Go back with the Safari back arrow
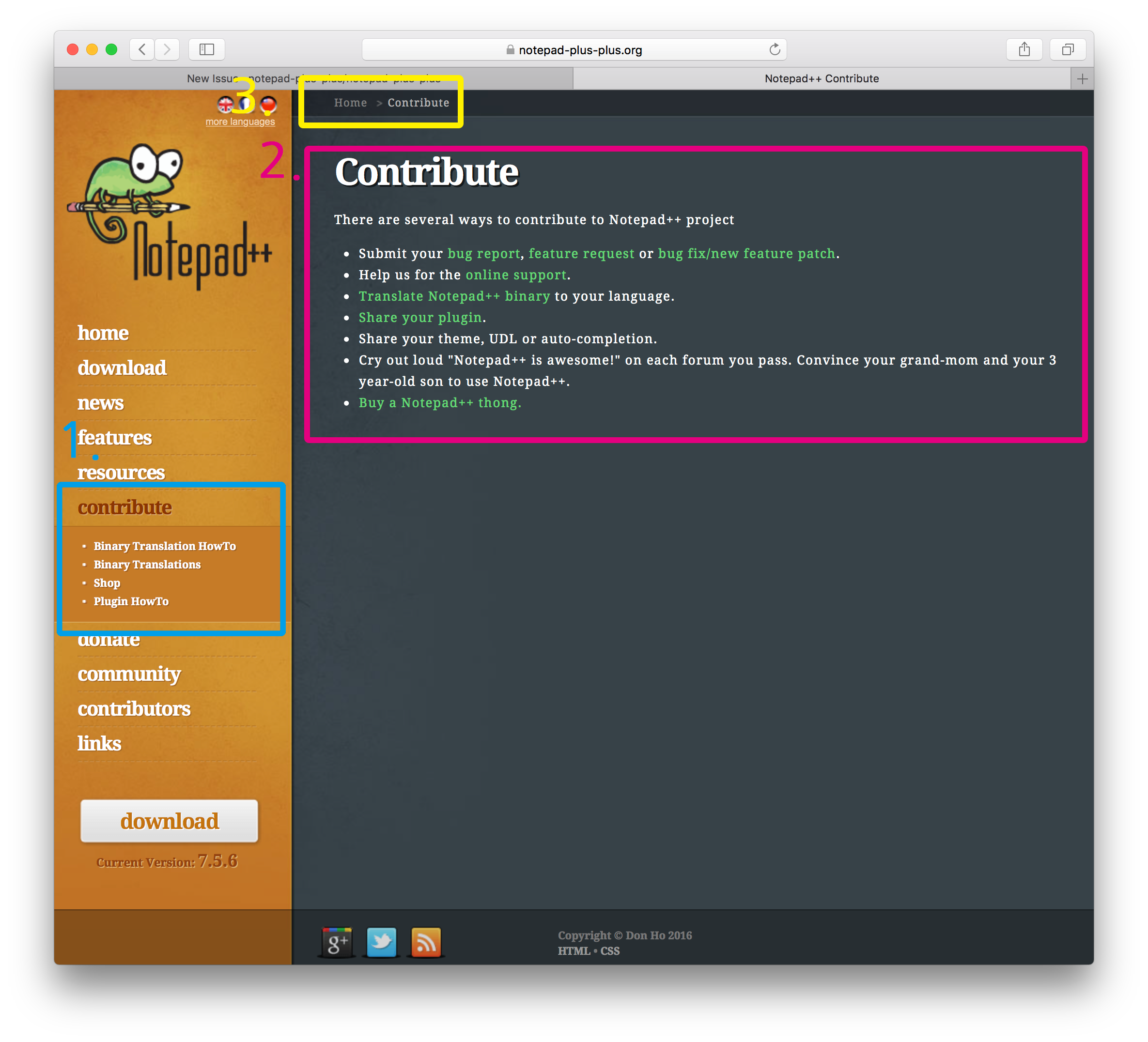The height and width of the screenshot is (1042, 1148). point(142,49)
